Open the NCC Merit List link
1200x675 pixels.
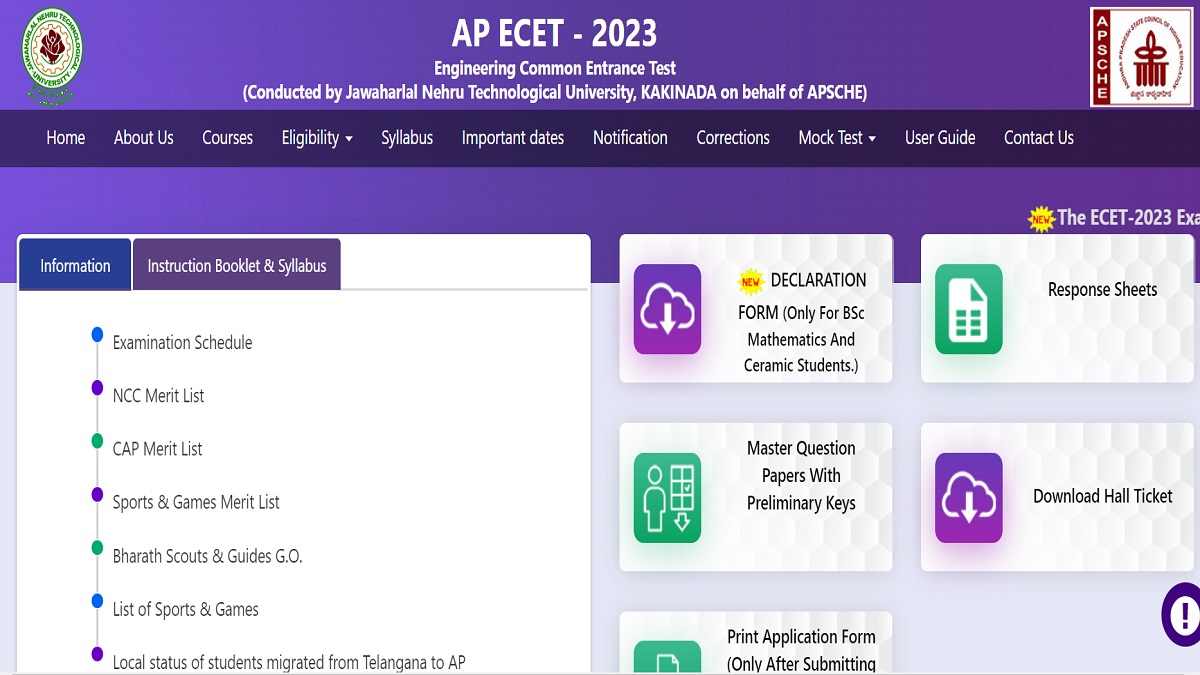click(158, 396)
